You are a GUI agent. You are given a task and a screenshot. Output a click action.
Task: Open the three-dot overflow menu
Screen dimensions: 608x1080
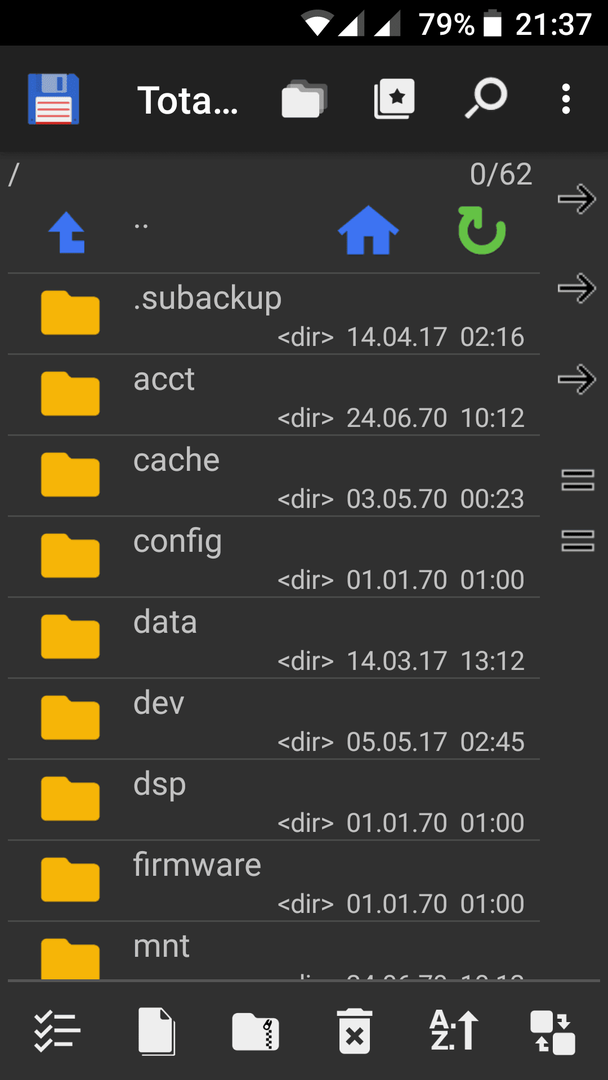click(566, 99)
